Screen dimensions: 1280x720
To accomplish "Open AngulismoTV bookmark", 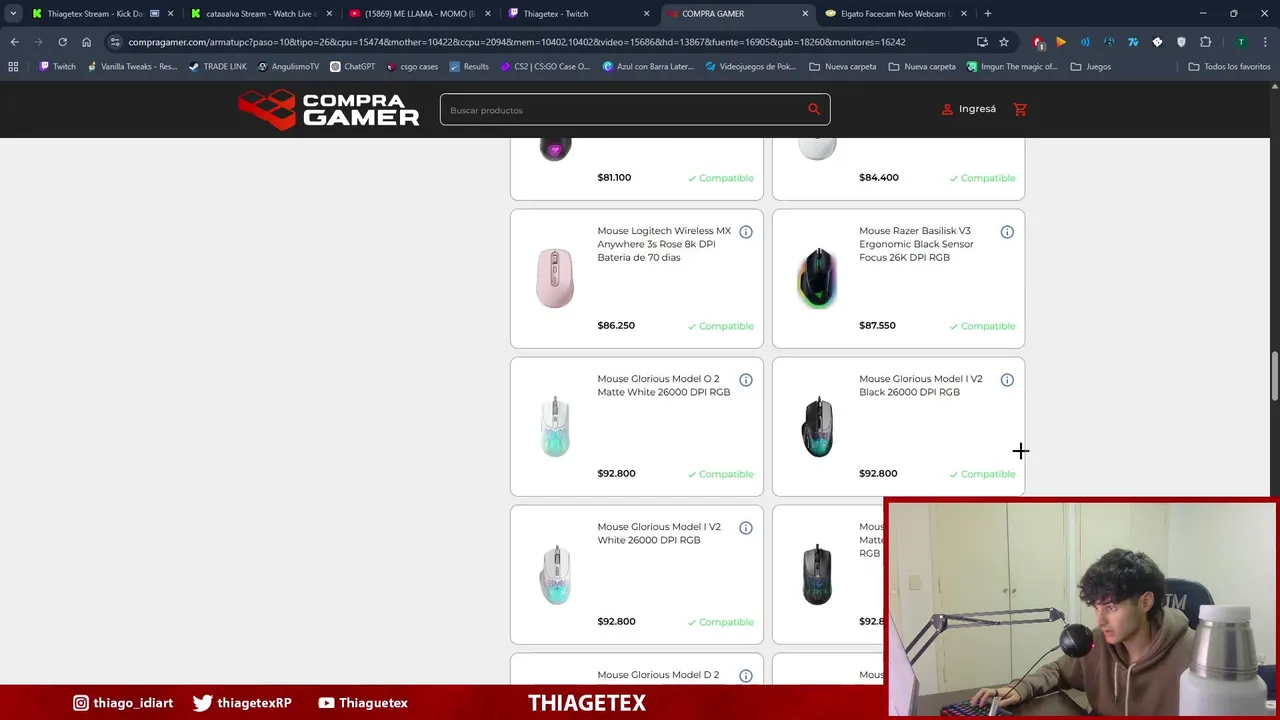I will (x=288, y=66).
